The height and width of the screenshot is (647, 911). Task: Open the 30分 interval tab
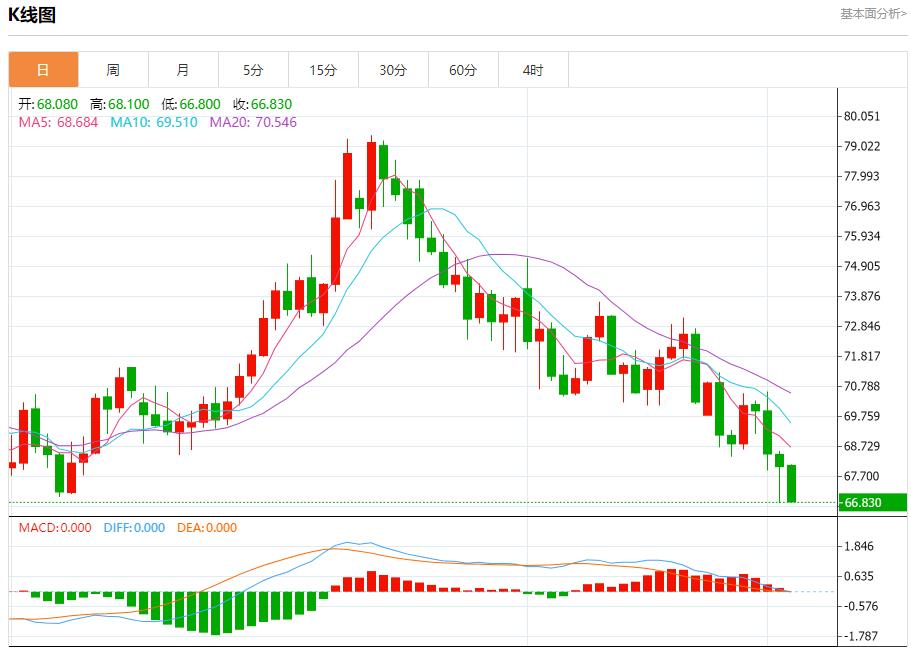[x=393, y=70]
